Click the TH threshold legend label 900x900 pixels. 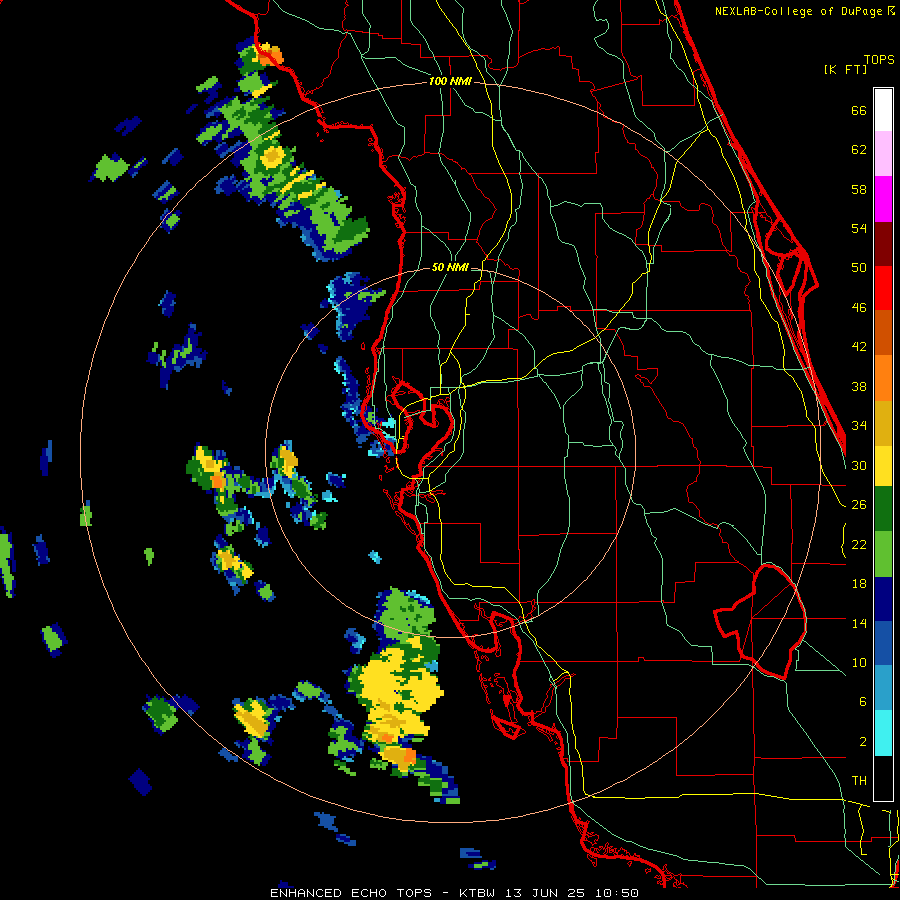(x=859, y=780)
